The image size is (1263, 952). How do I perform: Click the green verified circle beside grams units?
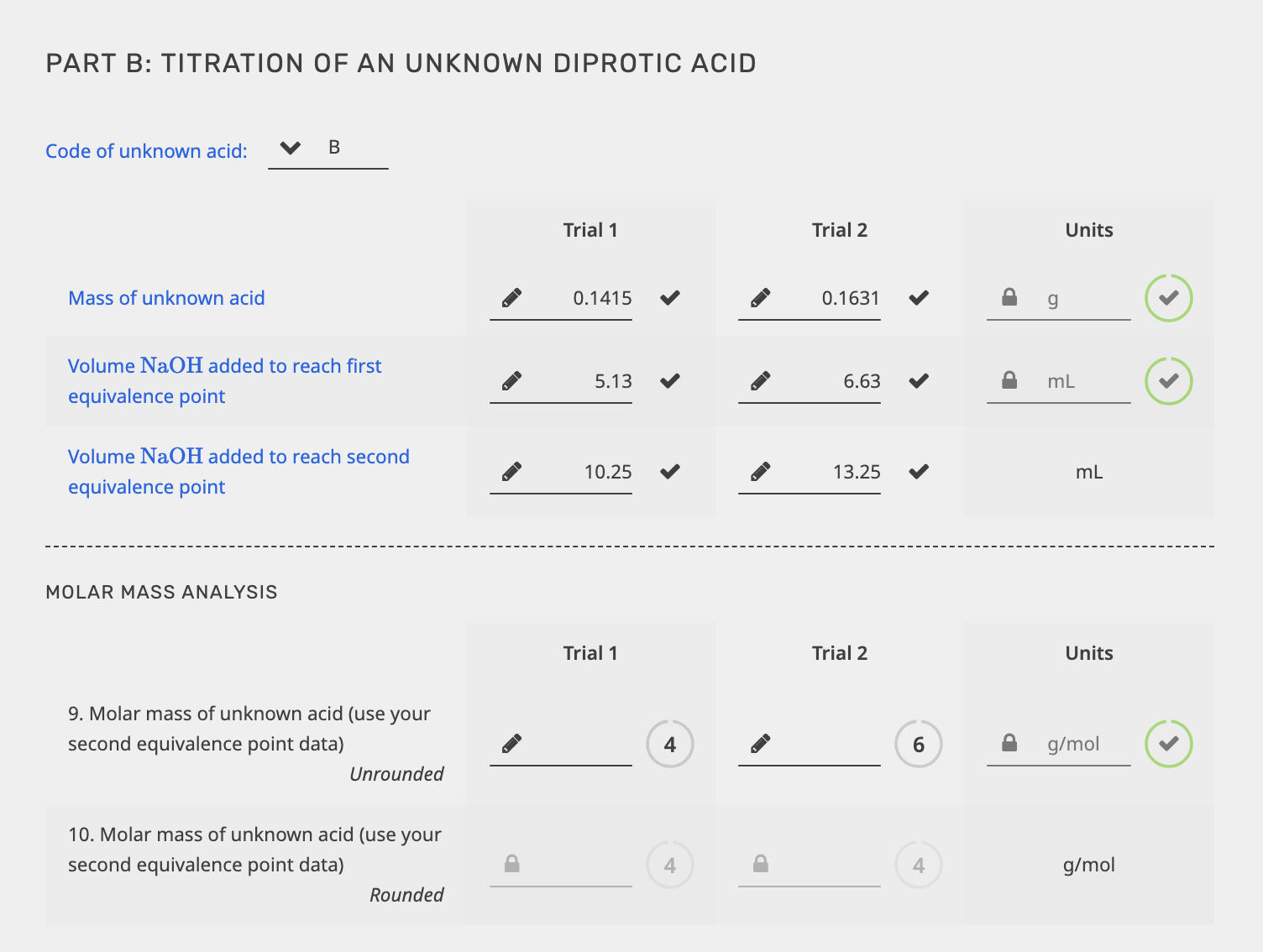coord(1167,297)
